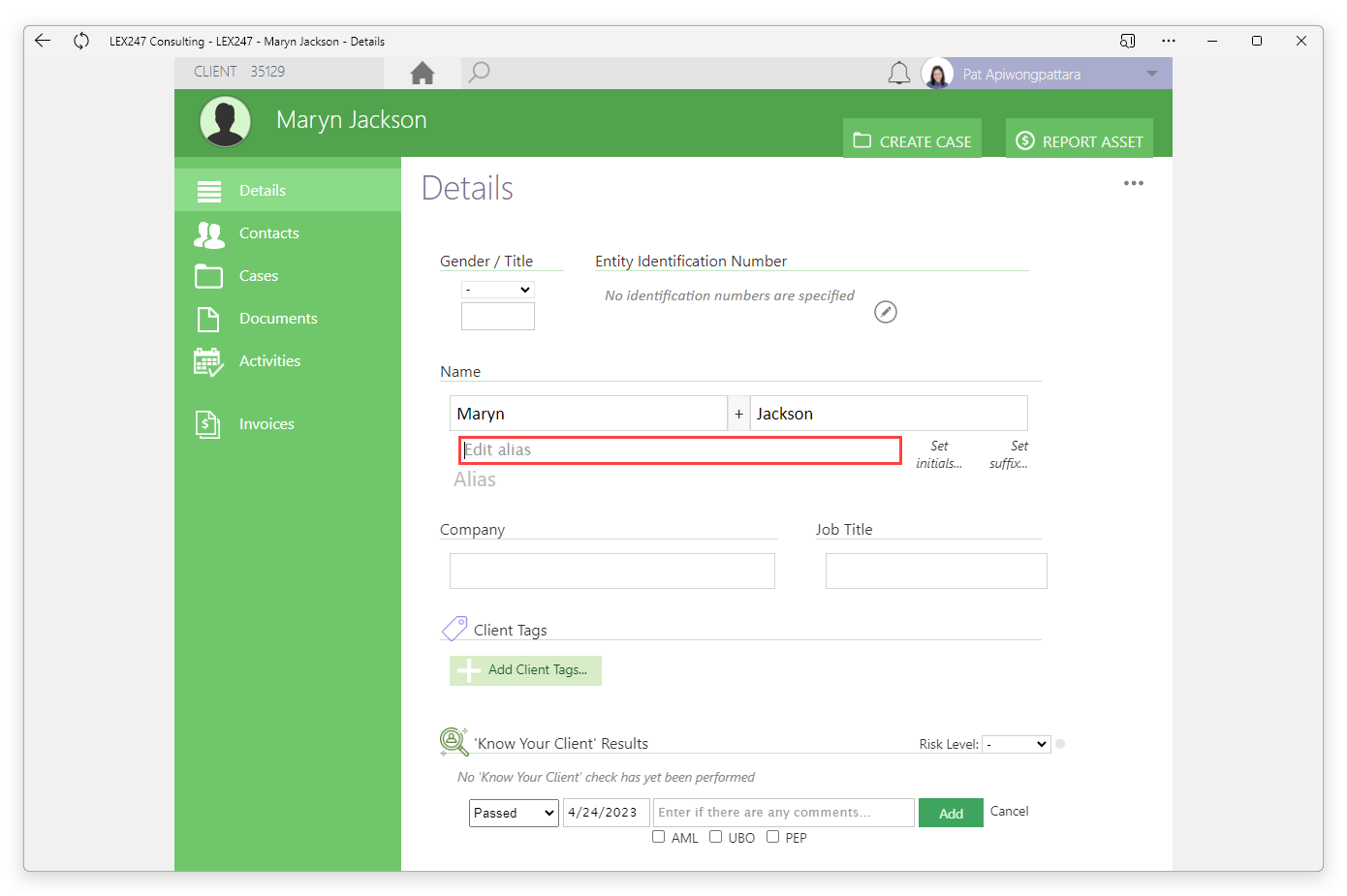Open the home icon in the top bar
The width and height of the screenshot is (1347, 896).
click(x=423, y=74)
